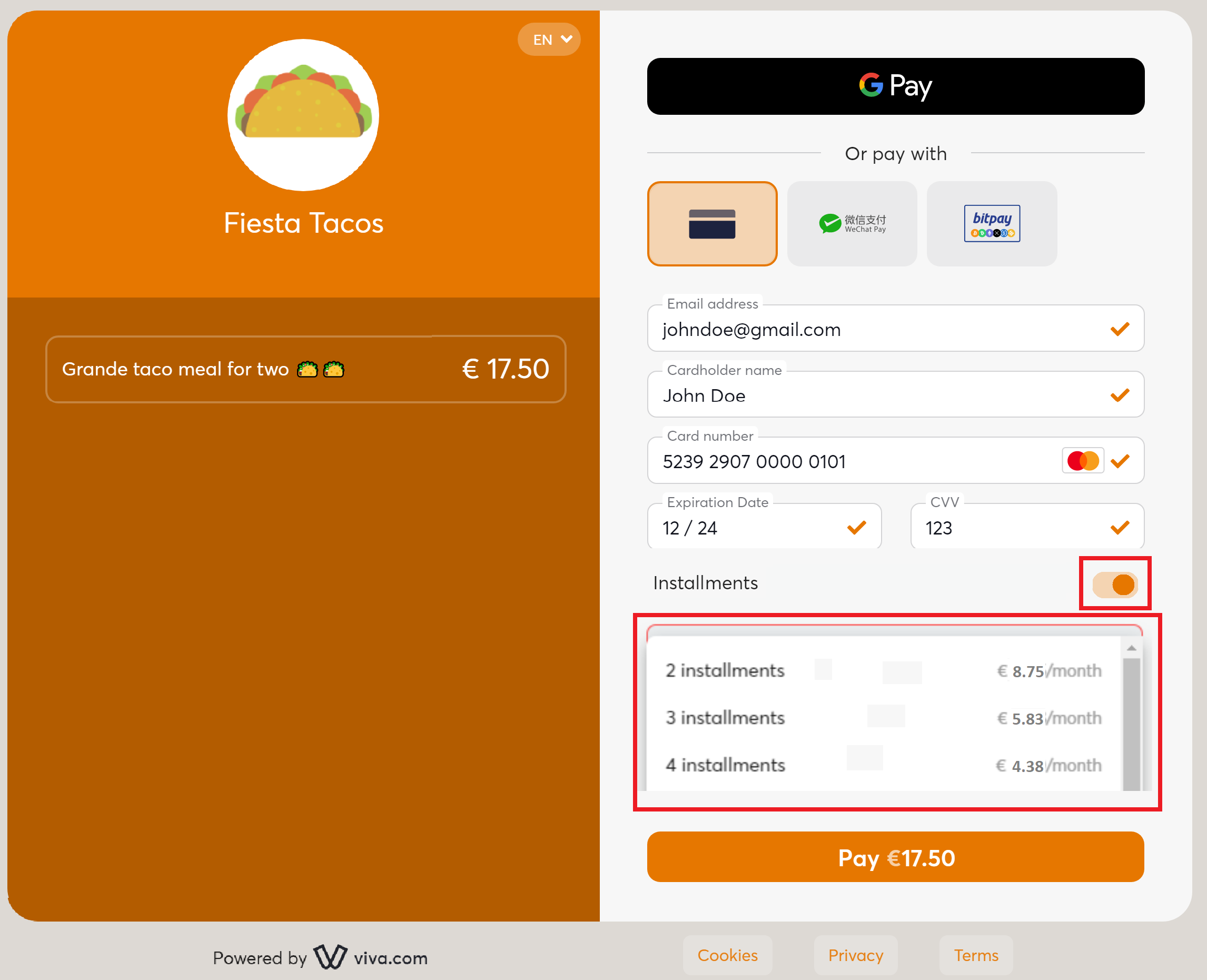This screenshot has width=1207, height=980.
Task: Select the 3 installments option
Action: tap(883, 717)
